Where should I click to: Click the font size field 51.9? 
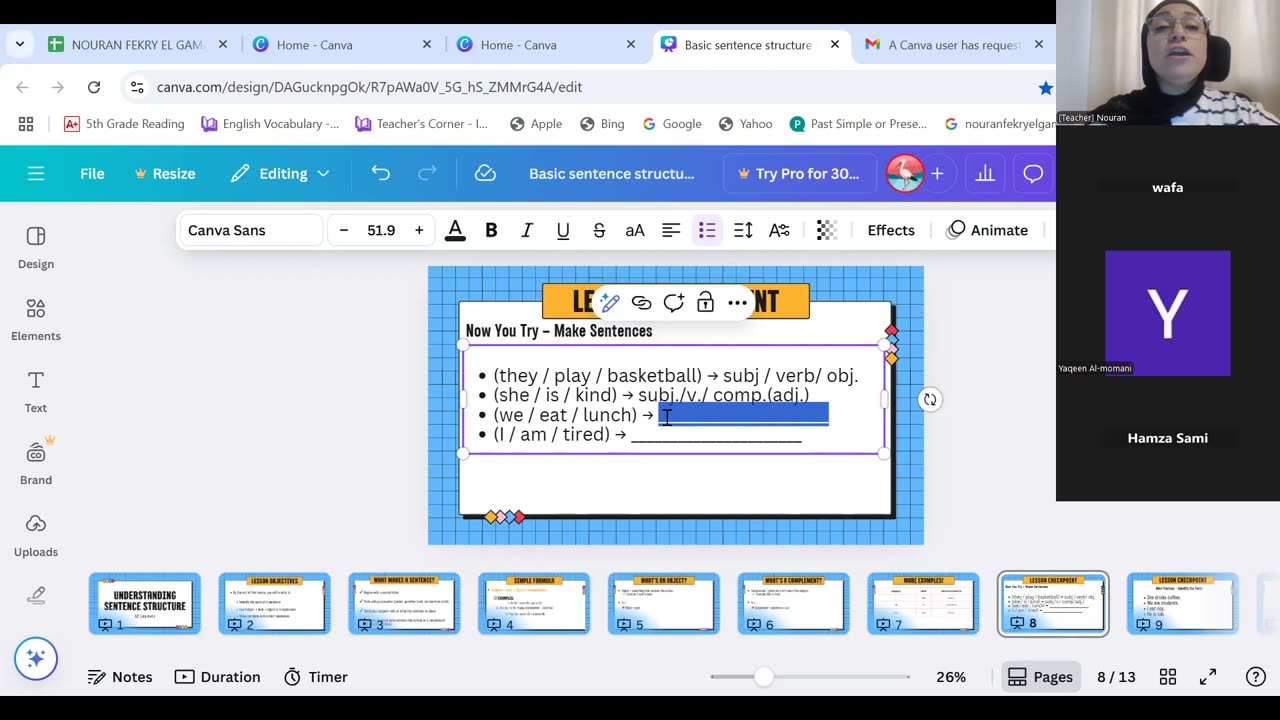pos(381,230)
